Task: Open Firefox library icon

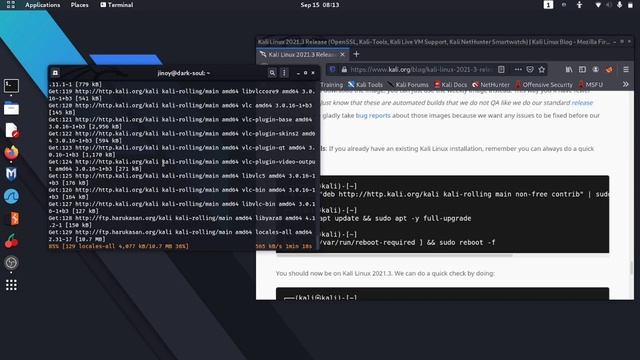Action: click(x=569, y=69)
